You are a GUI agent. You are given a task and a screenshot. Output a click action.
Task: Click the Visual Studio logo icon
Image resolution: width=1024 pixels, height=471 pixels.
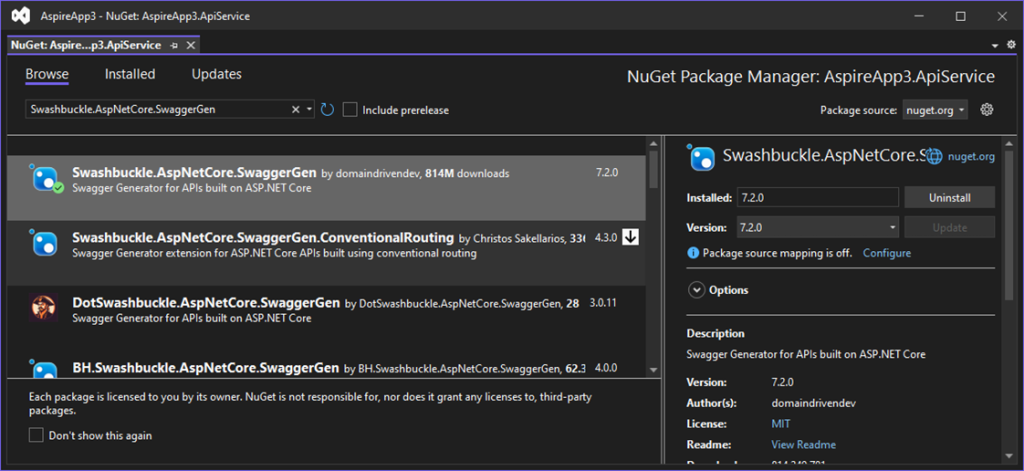pyautogui.click(x=20, y=16)
